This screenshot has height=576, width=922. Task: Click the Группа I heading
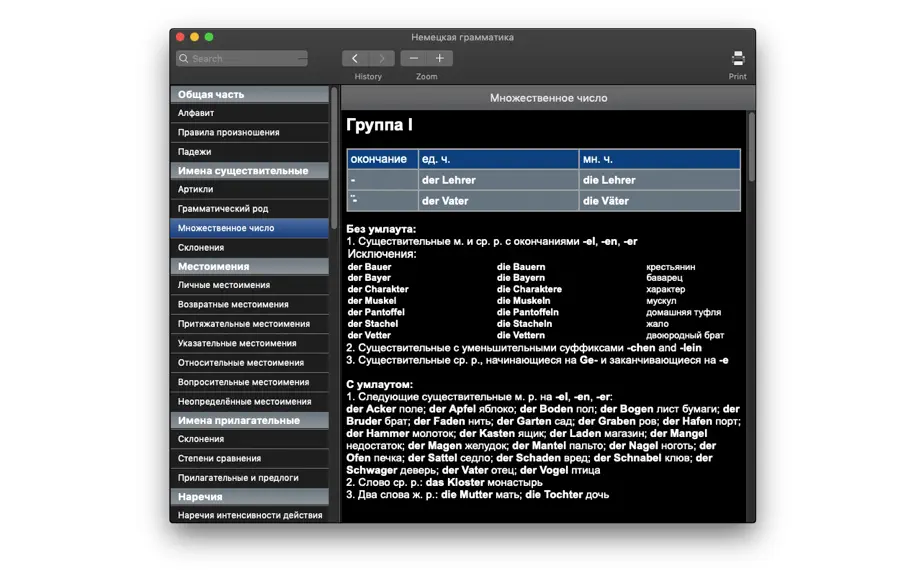(379, 125)
